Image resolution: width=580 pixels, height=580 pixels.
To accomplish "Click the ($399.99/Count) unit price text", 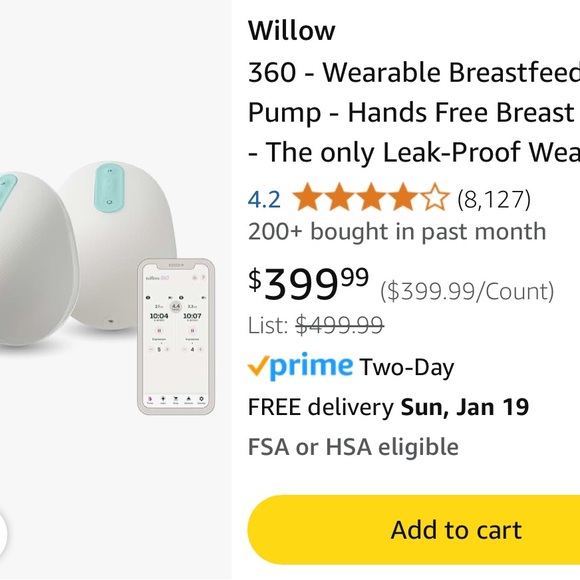I will tap(467, 291).
